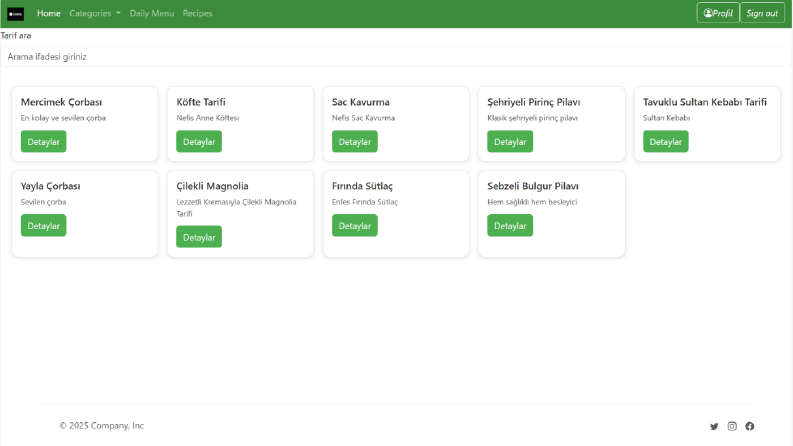Click the Sac Kavurma card title

point(361,102)
